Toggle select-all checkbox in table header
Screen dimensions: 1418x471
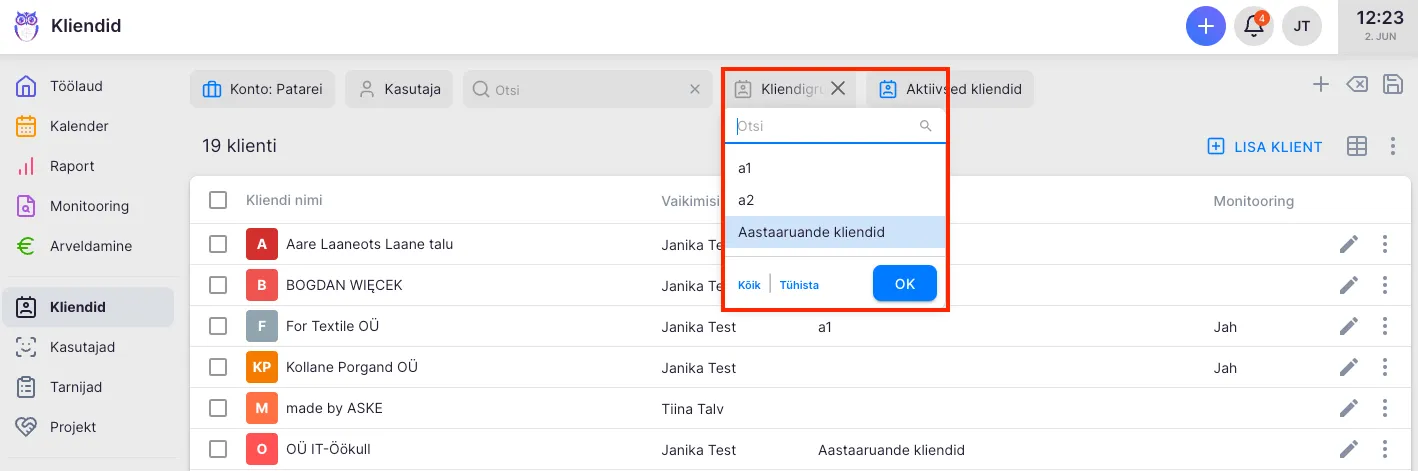point(218,201)
